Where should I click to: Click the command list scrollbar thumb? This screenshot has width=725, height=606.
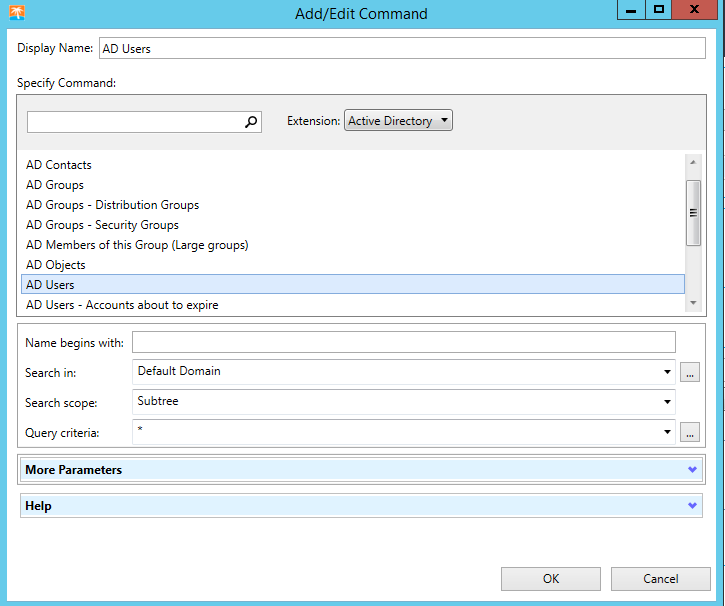click(693, 213)
